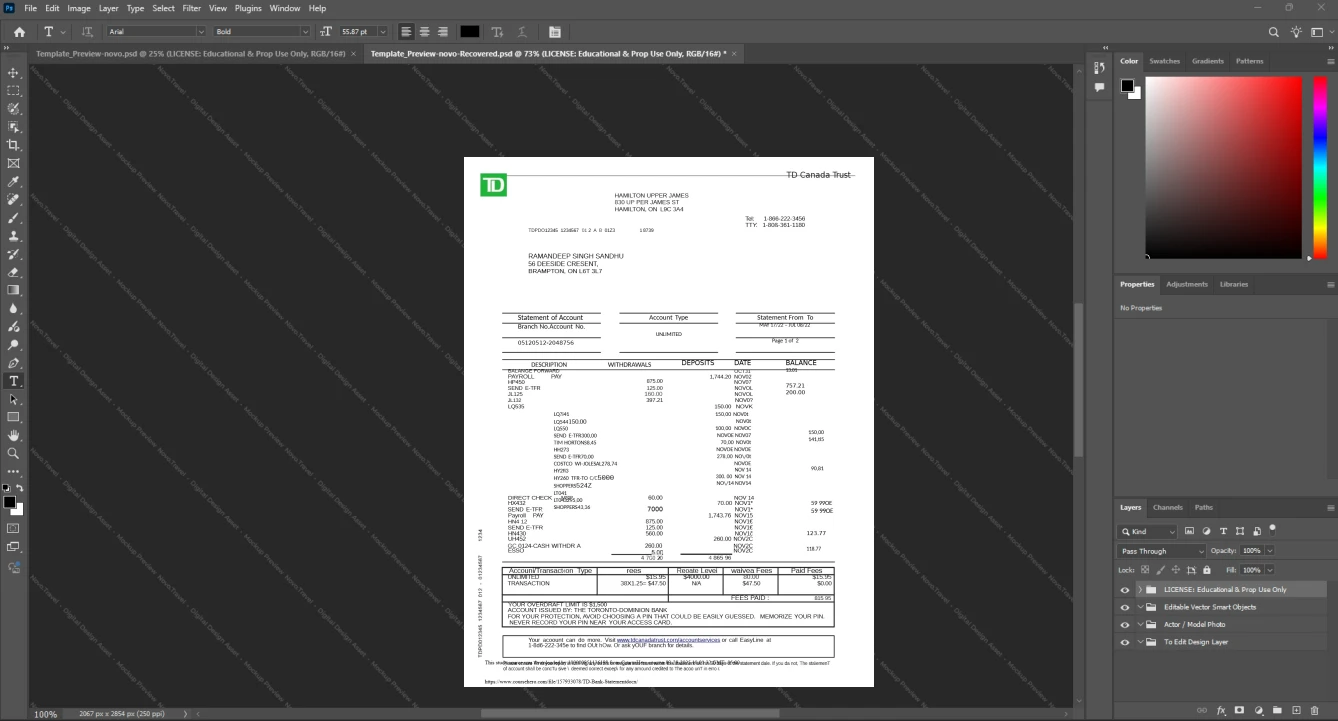
Task: Toggle text orientation in options bar
Action: point(87,32)
